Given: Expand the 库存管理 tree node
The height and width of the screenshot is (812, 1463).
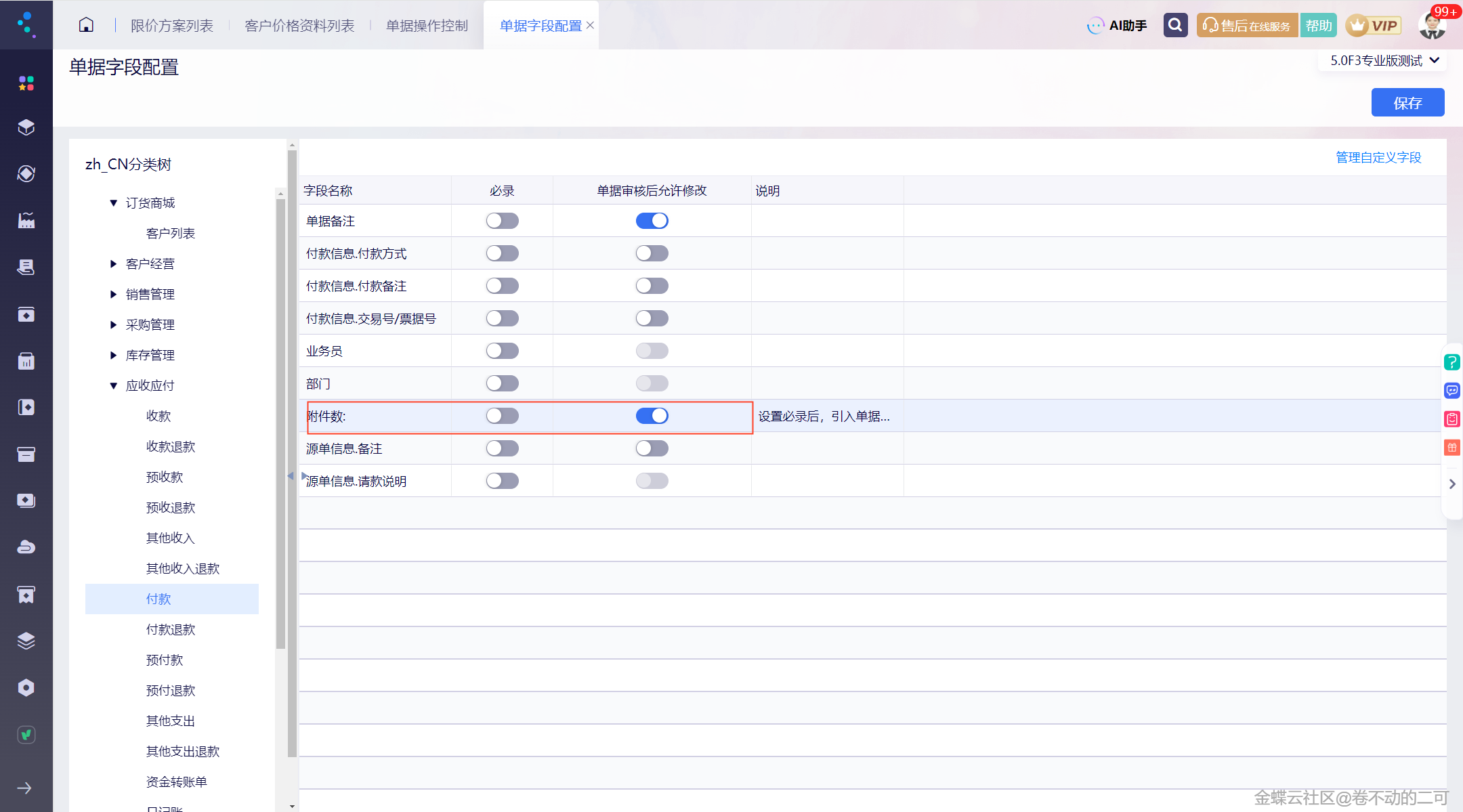Looking at the screenshot, I should (113, 356).
